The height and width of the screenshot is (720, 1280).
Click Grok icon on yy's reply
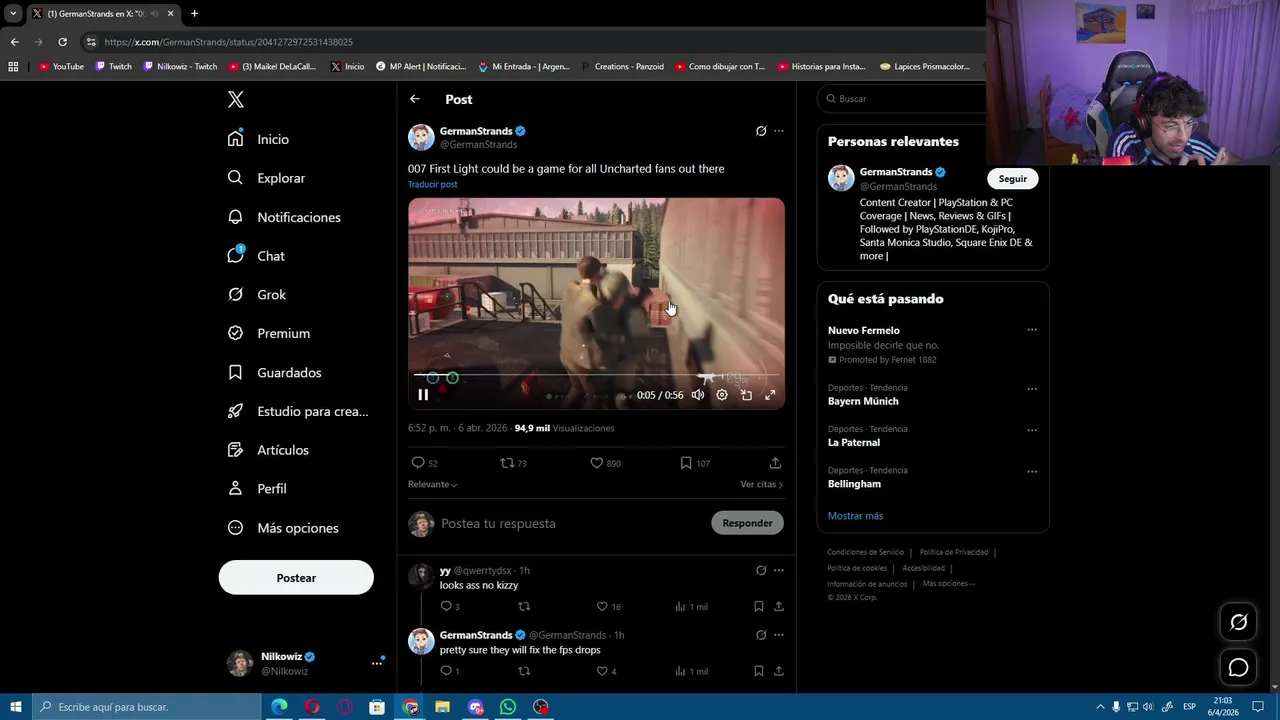(x=761, y=571)
